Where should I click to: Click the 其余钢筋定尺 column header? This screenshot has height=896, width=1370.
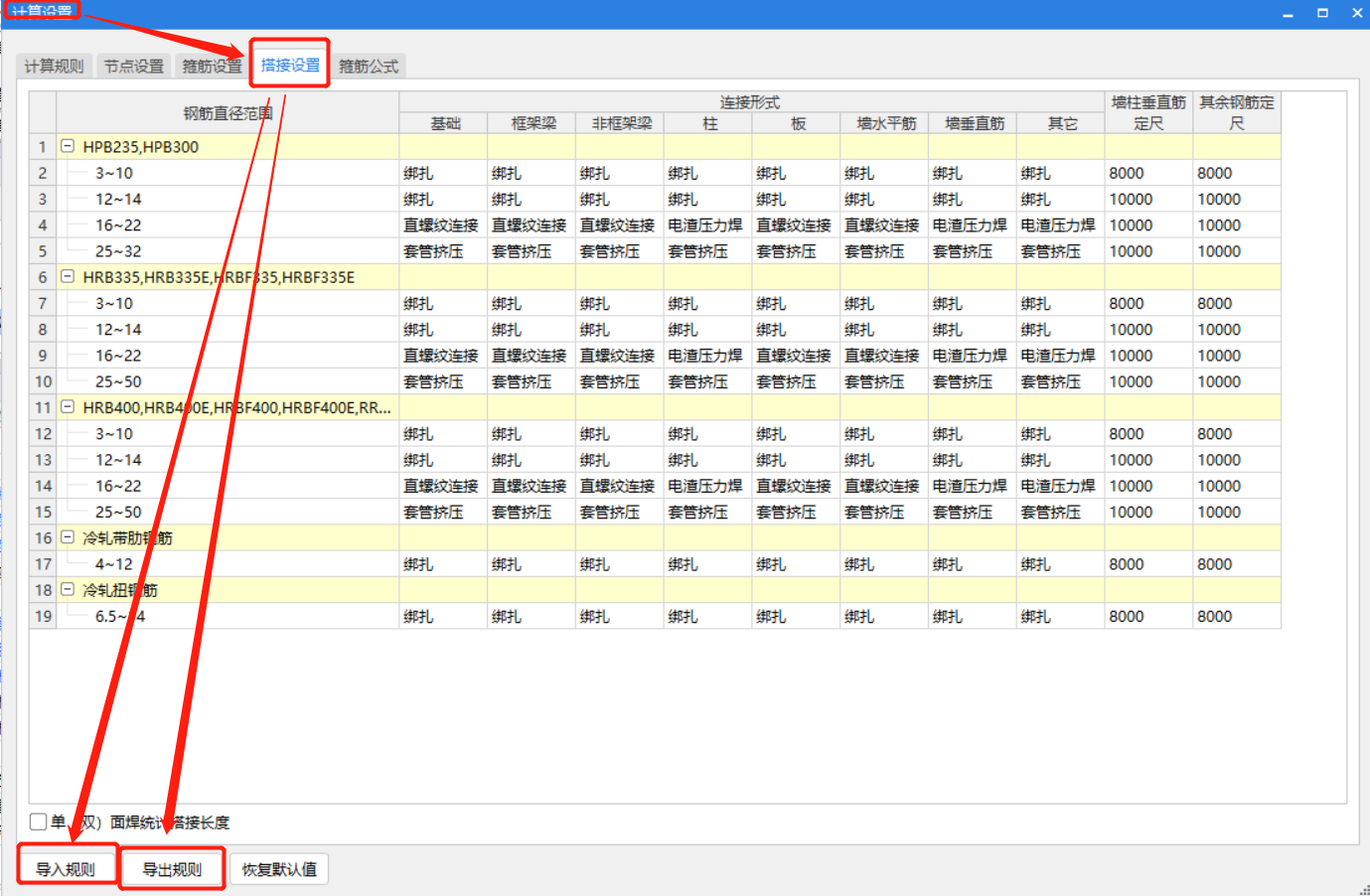(x=1237, y=112)
